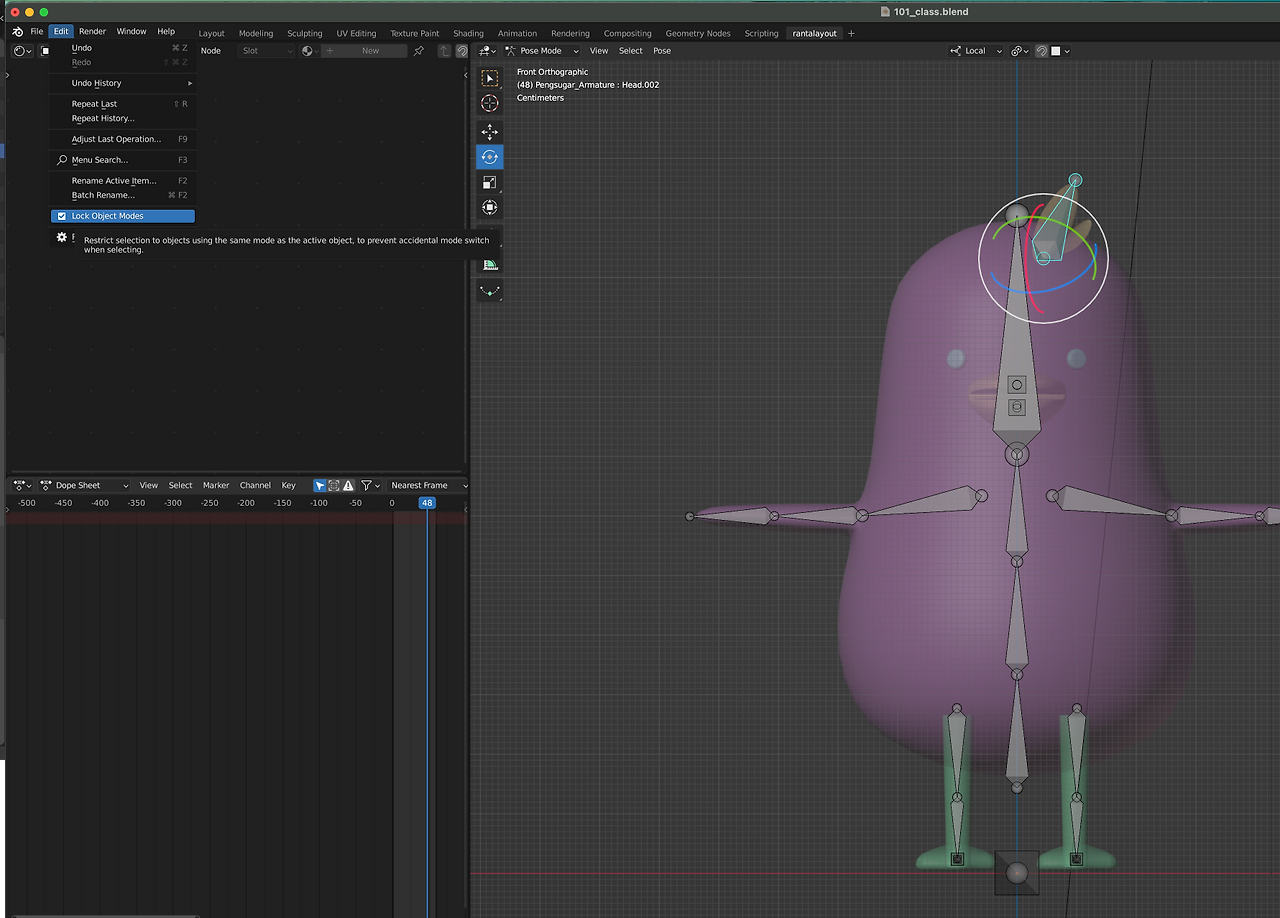1280x918 pixels.
Task: Select the Select Box tool
Action: pos(489,78)
